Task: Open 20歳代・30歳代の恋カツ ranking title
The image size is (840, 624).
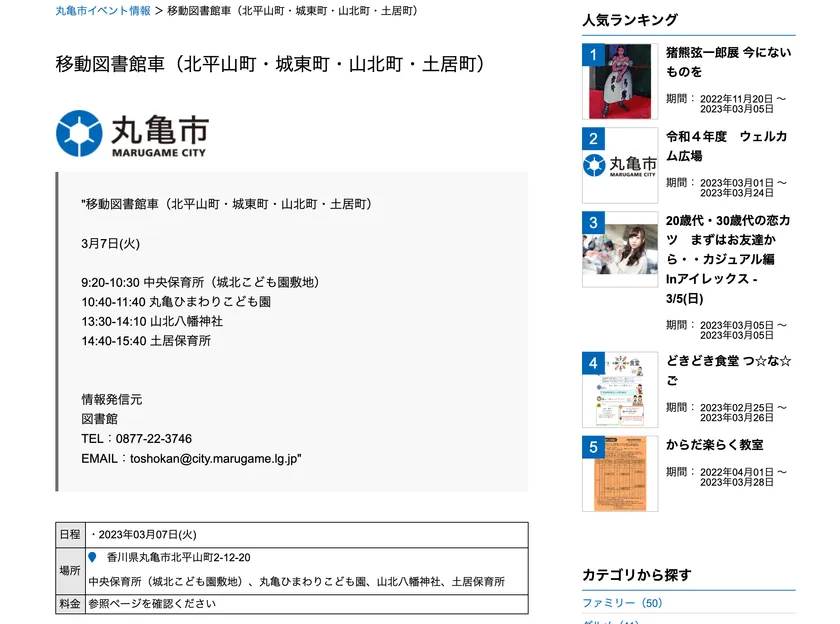Action: point(728,259)
